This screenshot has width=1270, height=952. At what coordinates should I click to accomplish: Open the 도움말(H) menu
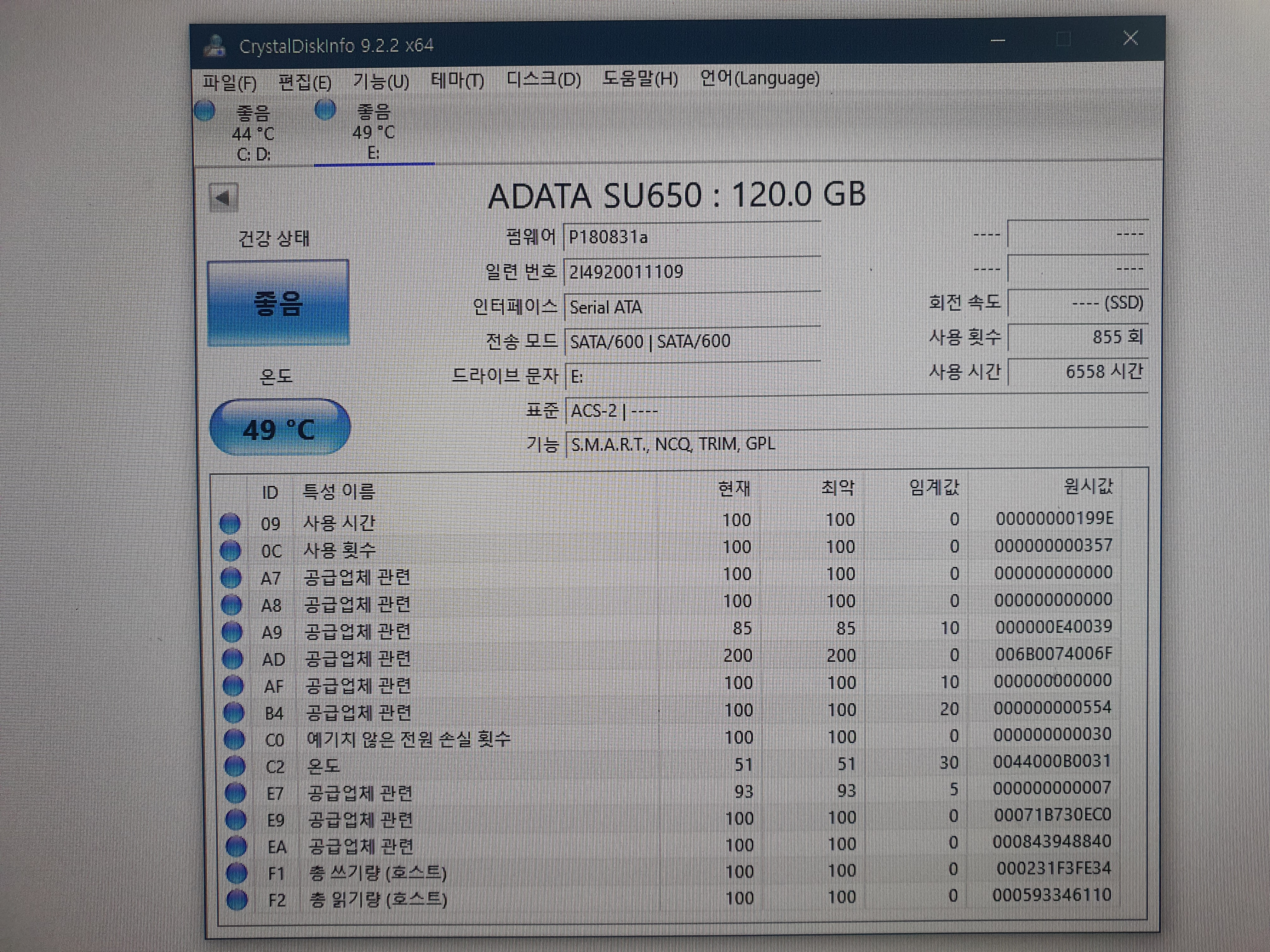[x=640, y=79]
